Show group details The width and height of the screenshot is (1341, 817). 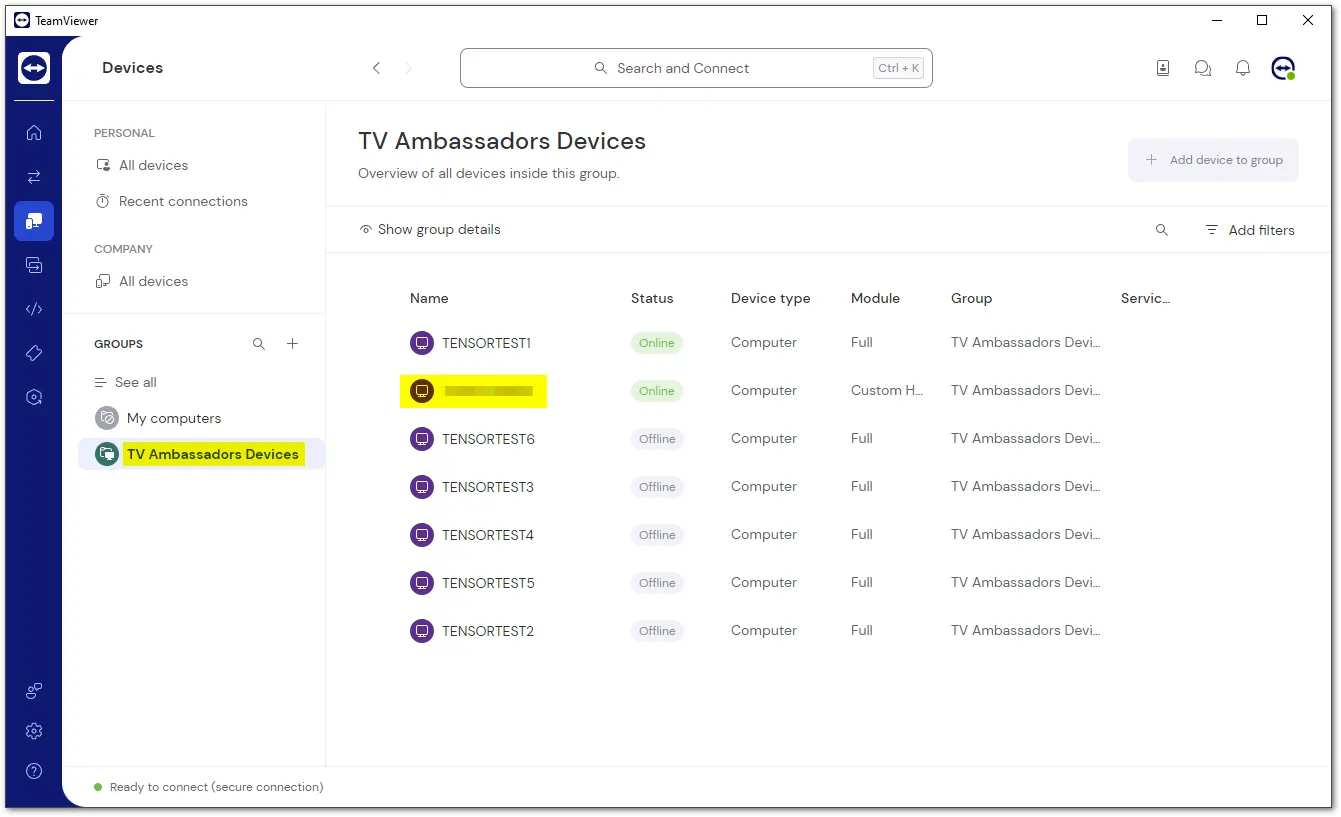pyautogui.click(x=430, y=230)
